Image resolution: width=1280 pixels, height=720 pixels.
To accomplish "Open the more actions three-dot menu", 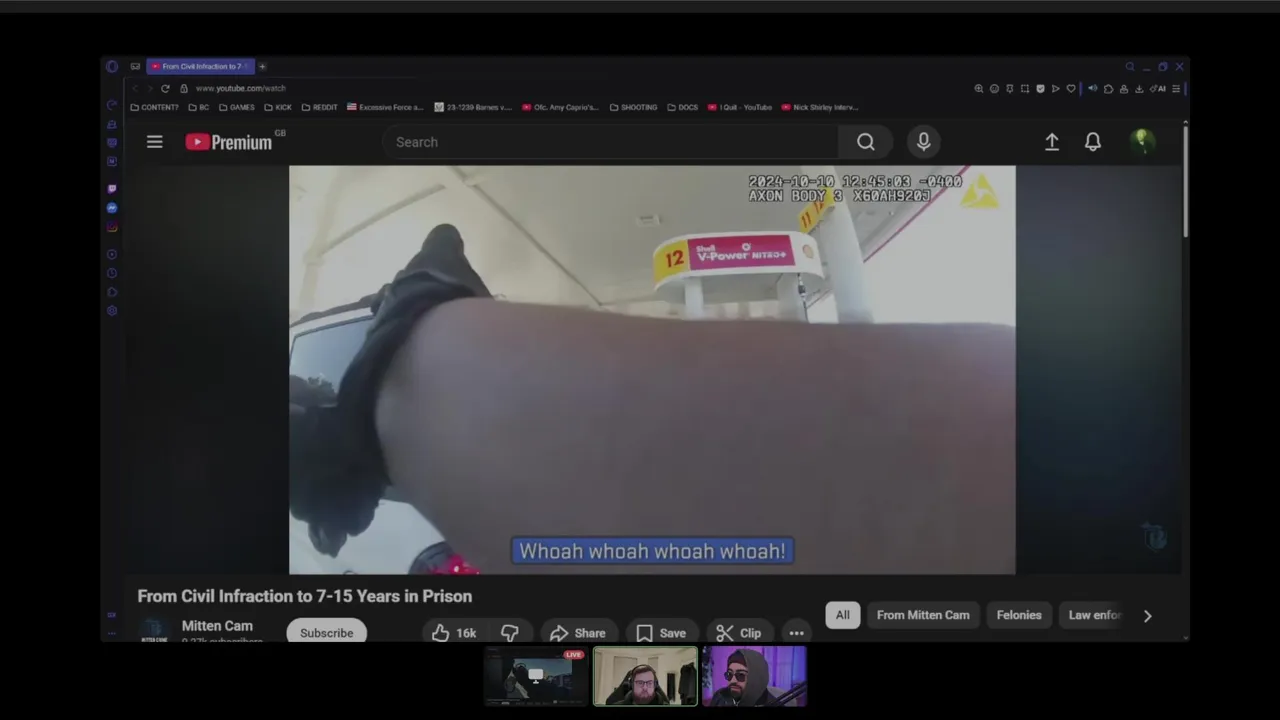I will [796, 633].
